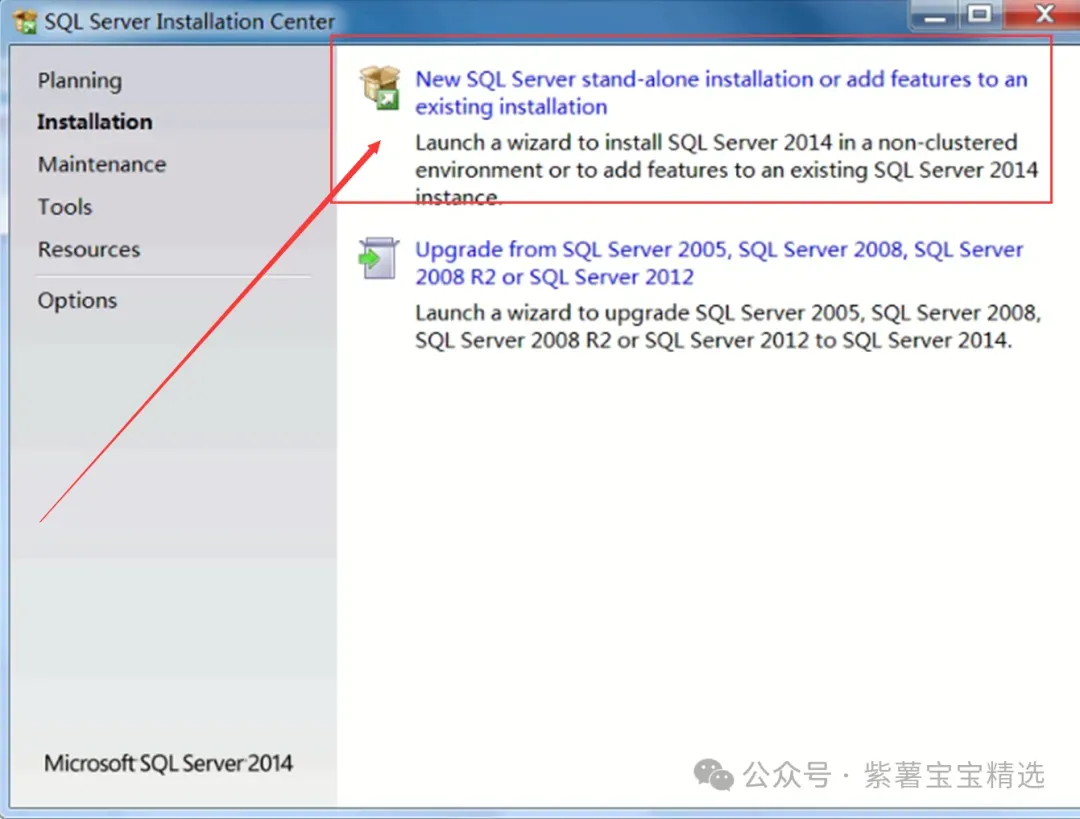Open the Tools section
This screenshot has height=819, width=1080.
(x=65, y=207)
